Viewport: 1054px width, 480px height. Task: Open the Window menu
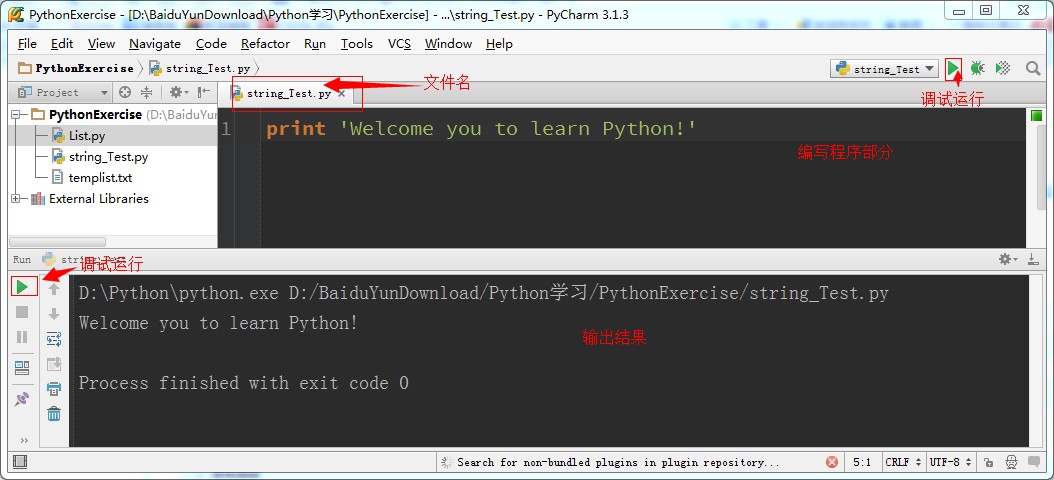pyautogui.click(x=448, y=44)
